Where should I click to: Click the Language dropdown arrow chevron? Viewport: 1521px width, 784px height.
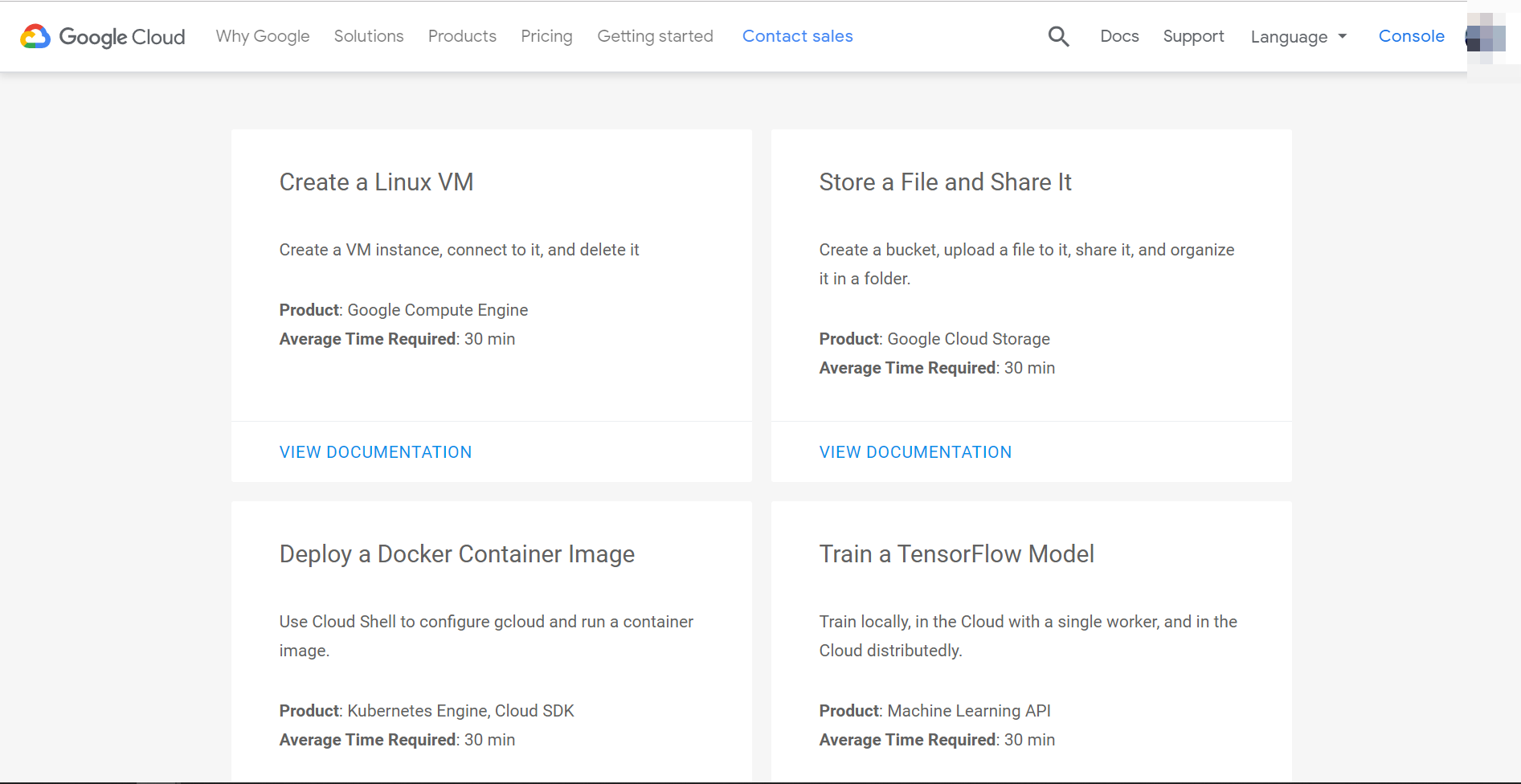pos(1342,37)
